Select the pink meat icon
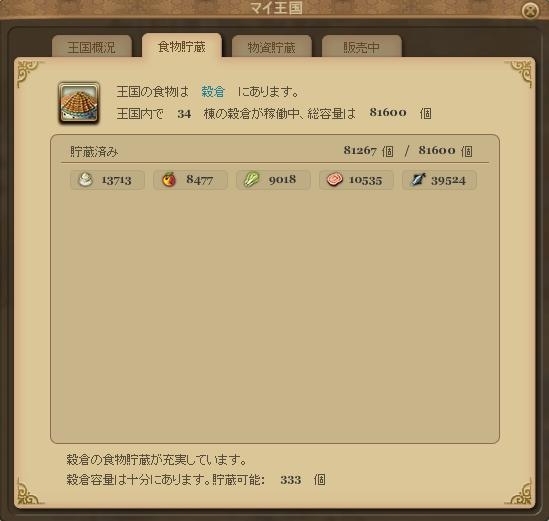The image size is (549, 521). pyautogui.click(x=334, y=180)
